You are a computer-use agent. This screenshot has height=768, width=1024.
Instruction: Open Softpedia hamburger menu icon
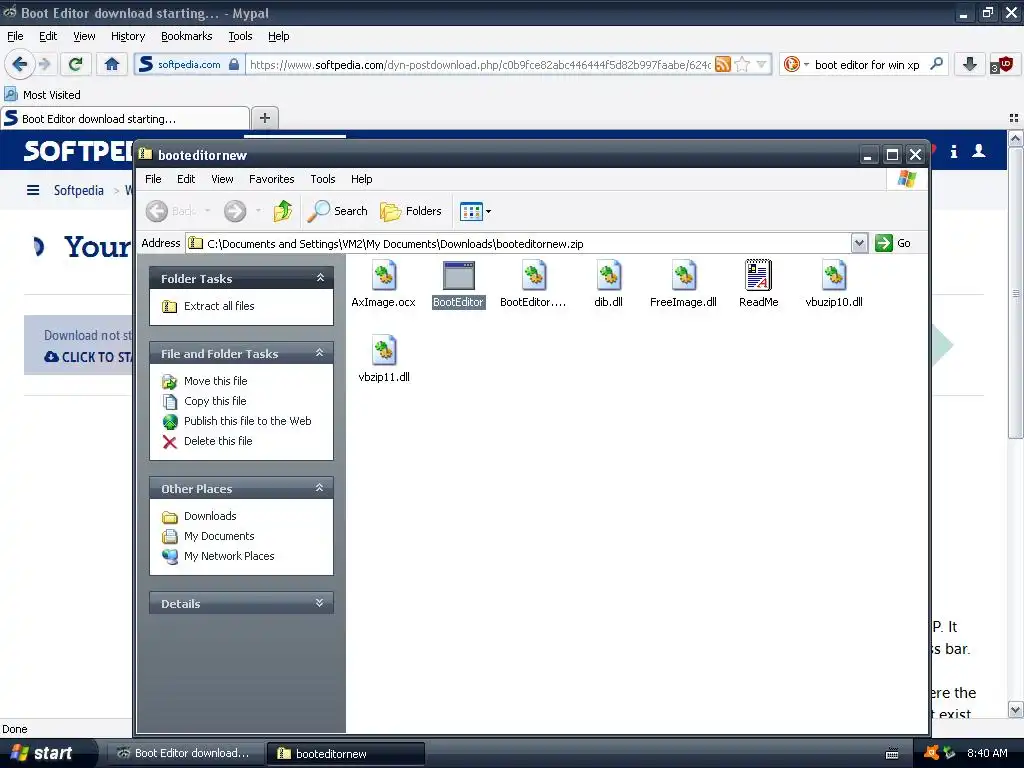coord(33,190)
